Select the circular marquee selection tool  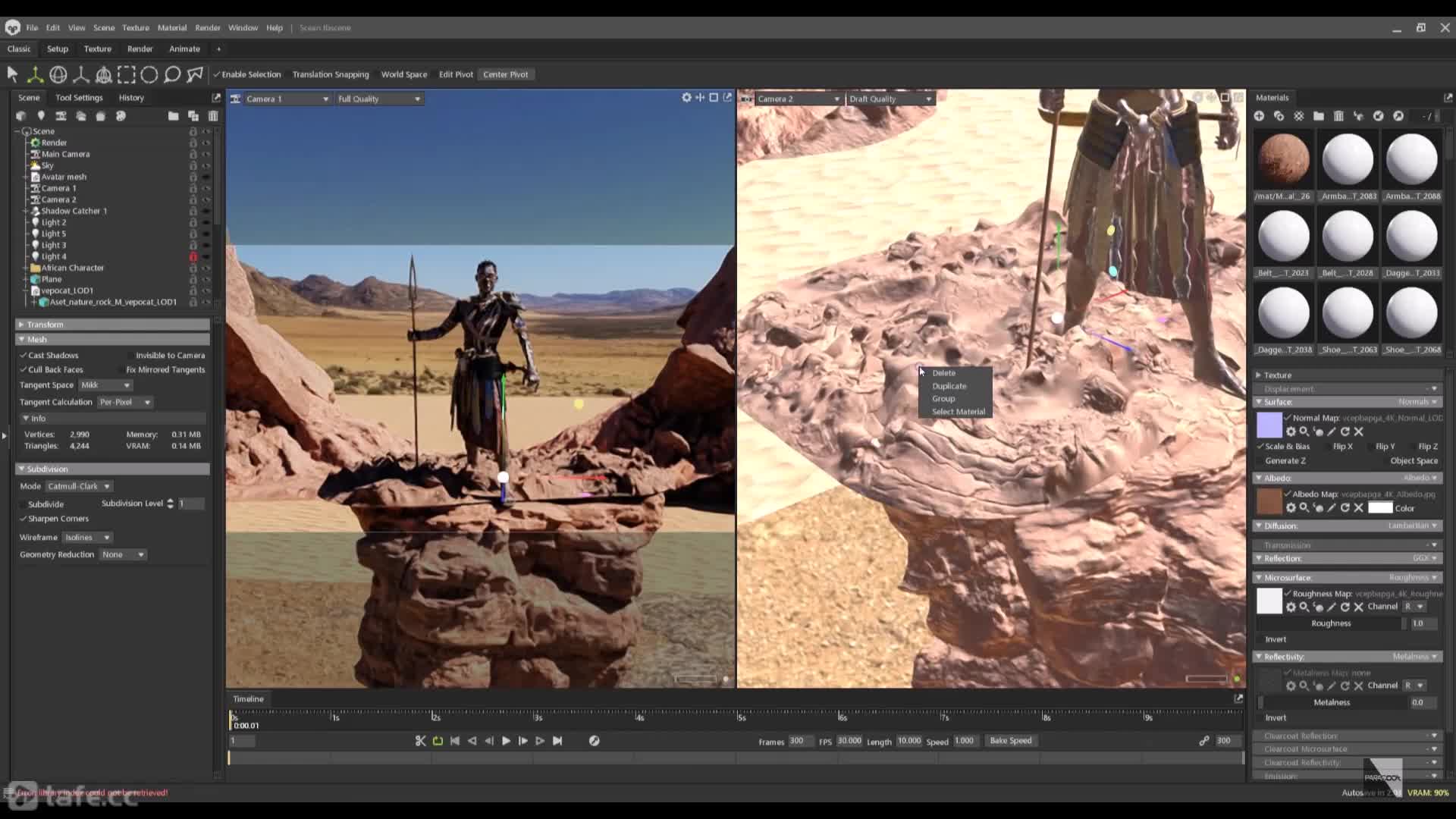point(149,74)
